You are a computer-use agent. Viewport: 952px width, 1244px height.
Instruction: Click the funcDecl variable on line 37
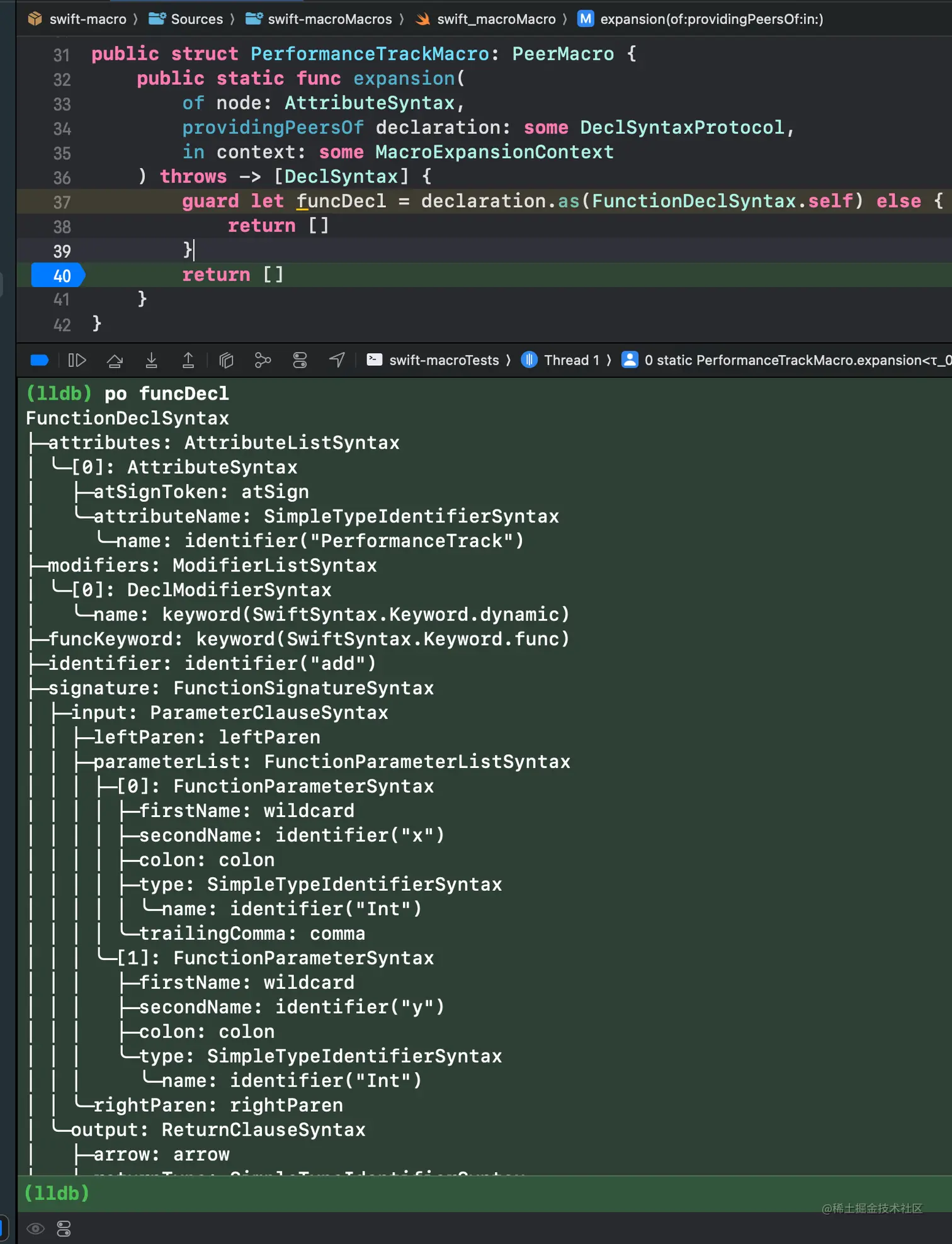tap(341, 201)
